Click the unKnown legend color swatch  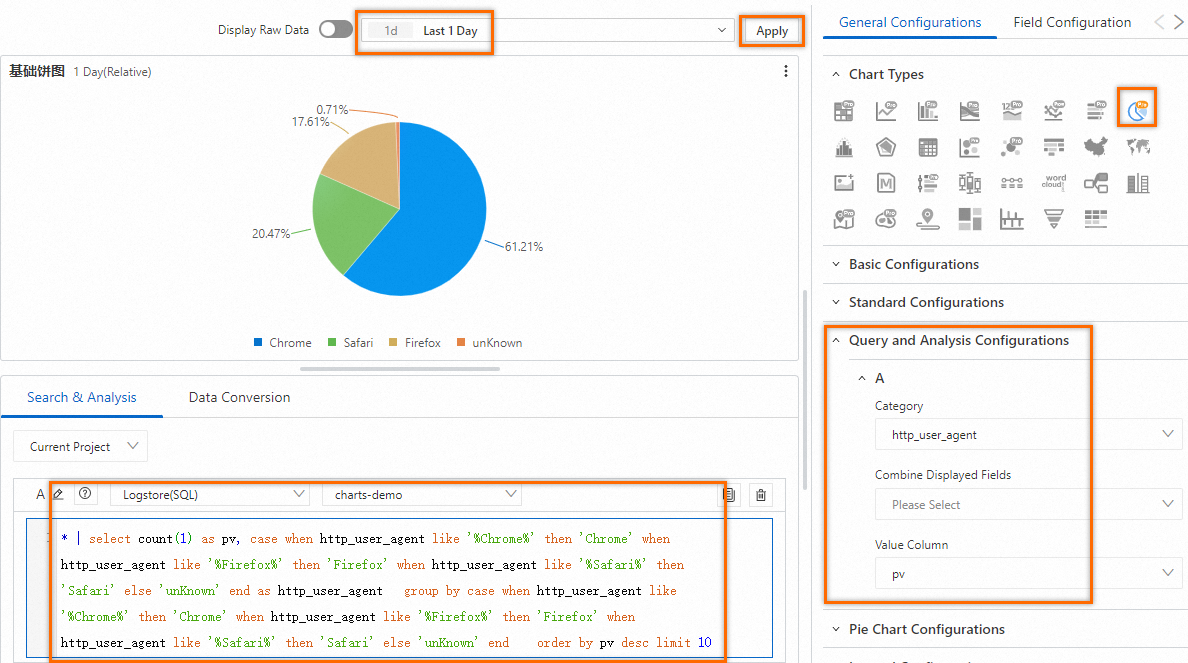461,342
